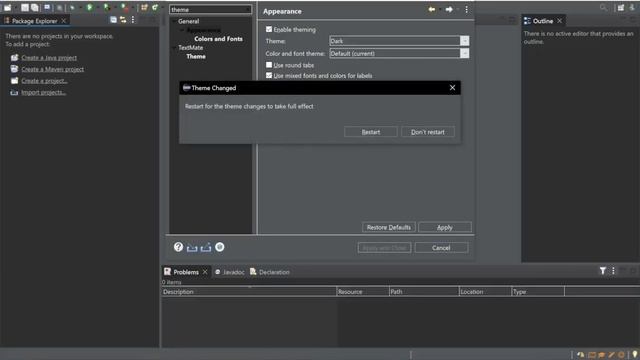Screen dimensions: 640x360
Task: Click the Create a project... link
Action: click(x=44, y=81)
